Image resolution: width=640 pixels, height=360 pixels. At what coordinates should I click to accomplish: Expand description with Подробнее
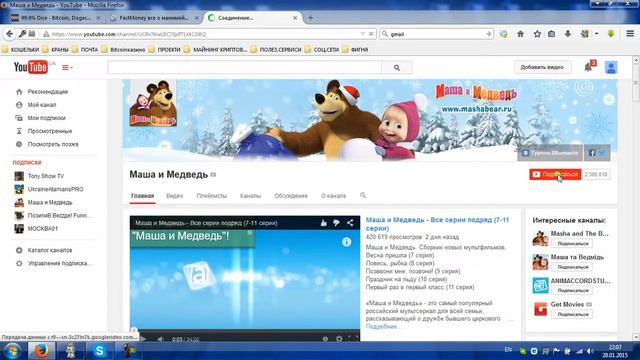pos(381,327)
